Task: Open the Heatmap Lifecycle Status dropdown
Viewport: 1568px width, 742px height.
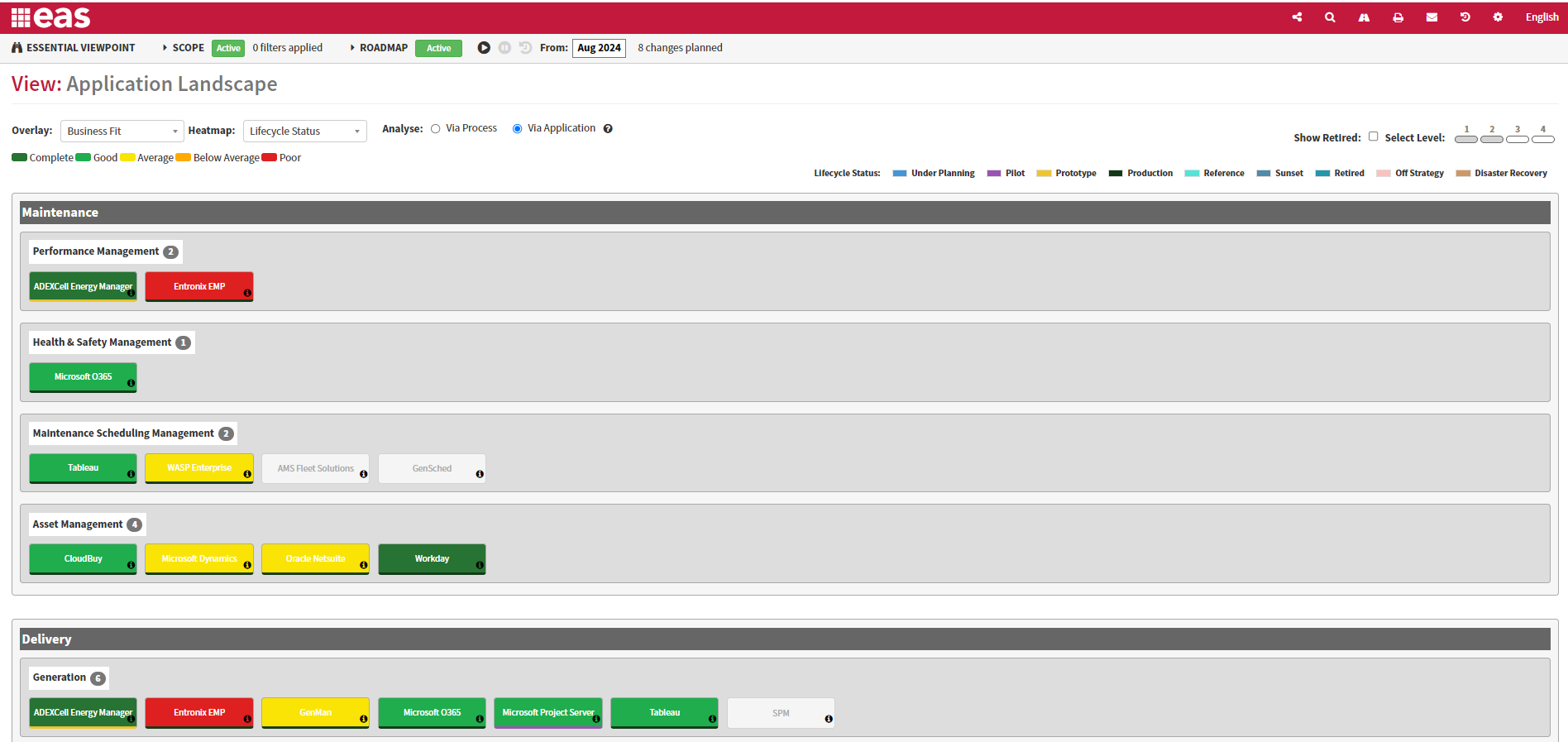Action: point(305,131)
